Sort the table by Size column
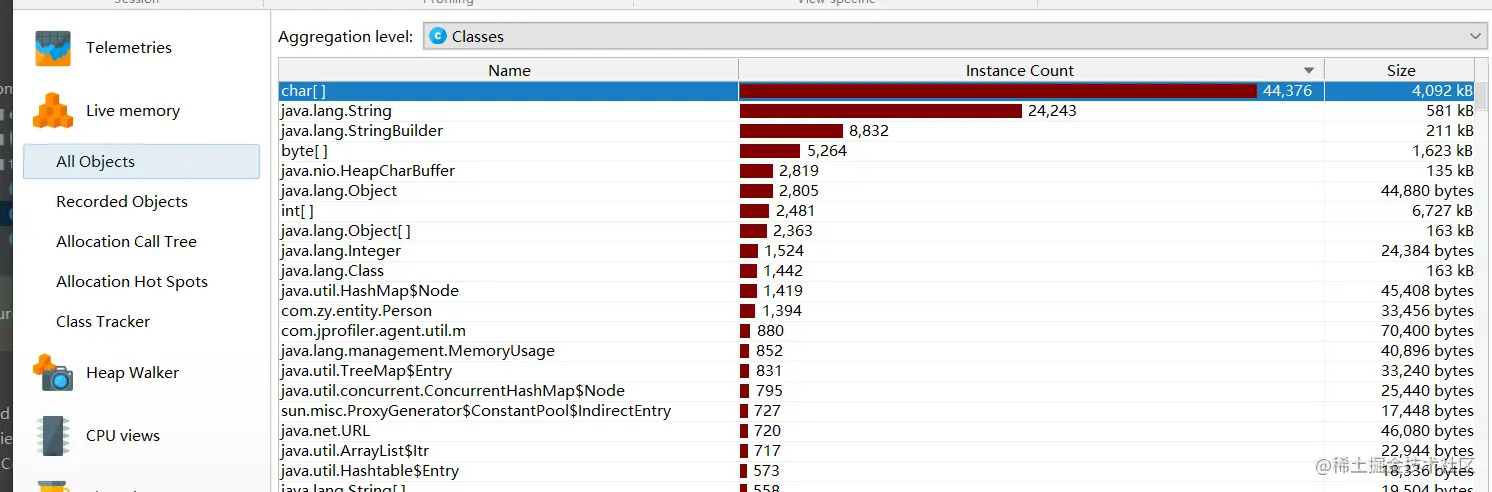This screenshot has width=1492, height=492. (x=1401, y=70)
